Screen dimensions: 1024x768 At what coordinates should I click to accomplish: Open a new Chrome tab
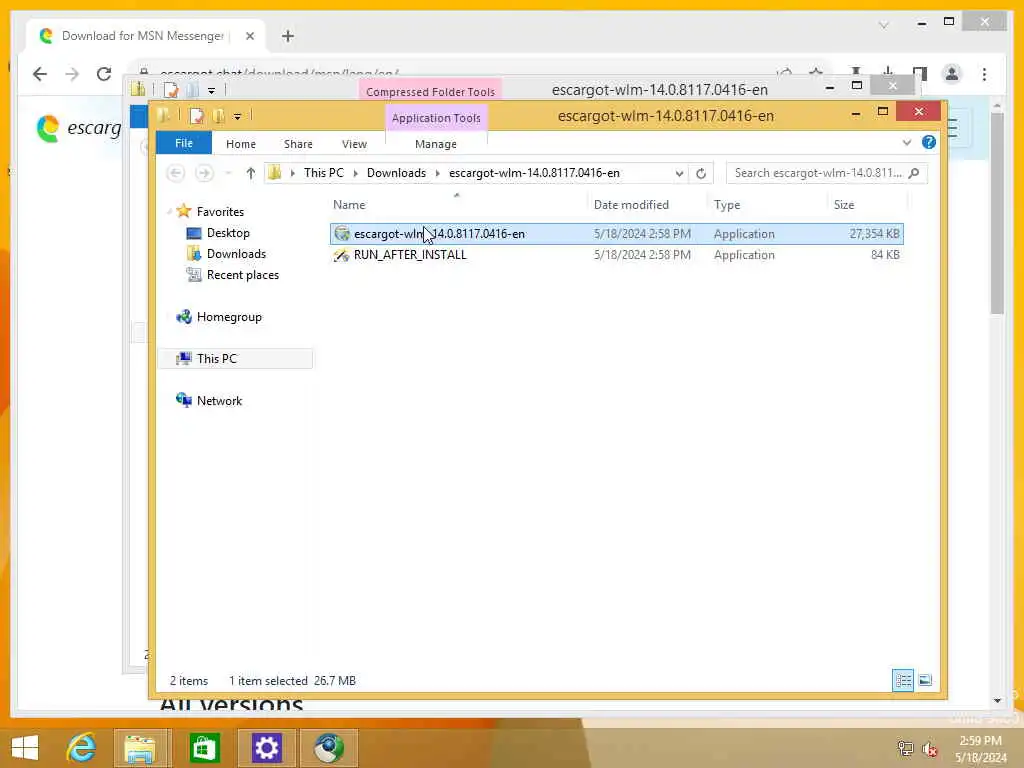(287, 36)
